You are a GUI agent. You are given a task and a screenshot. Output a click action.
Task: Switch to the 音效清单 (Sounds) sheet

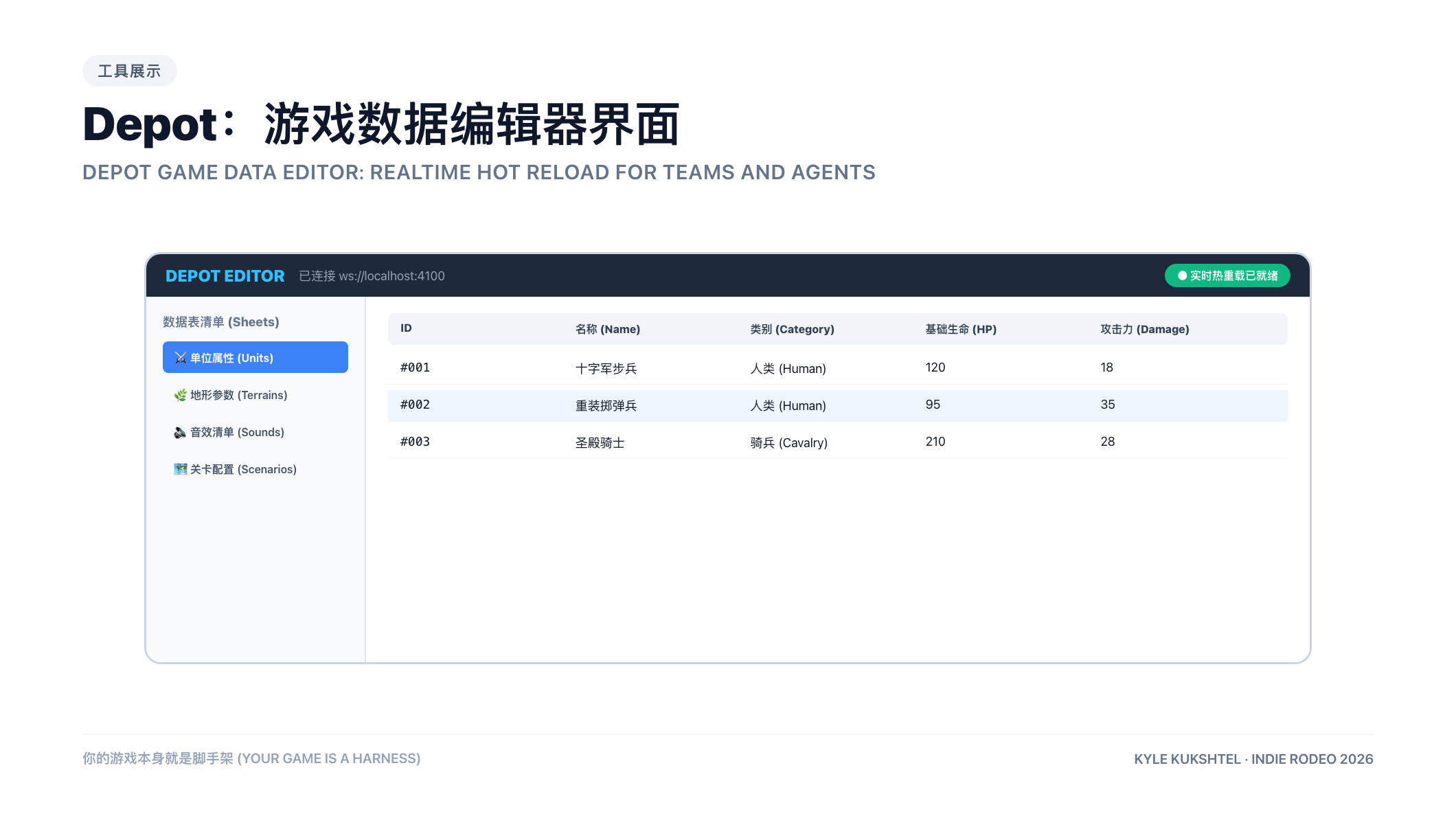[x=255, y=432]
